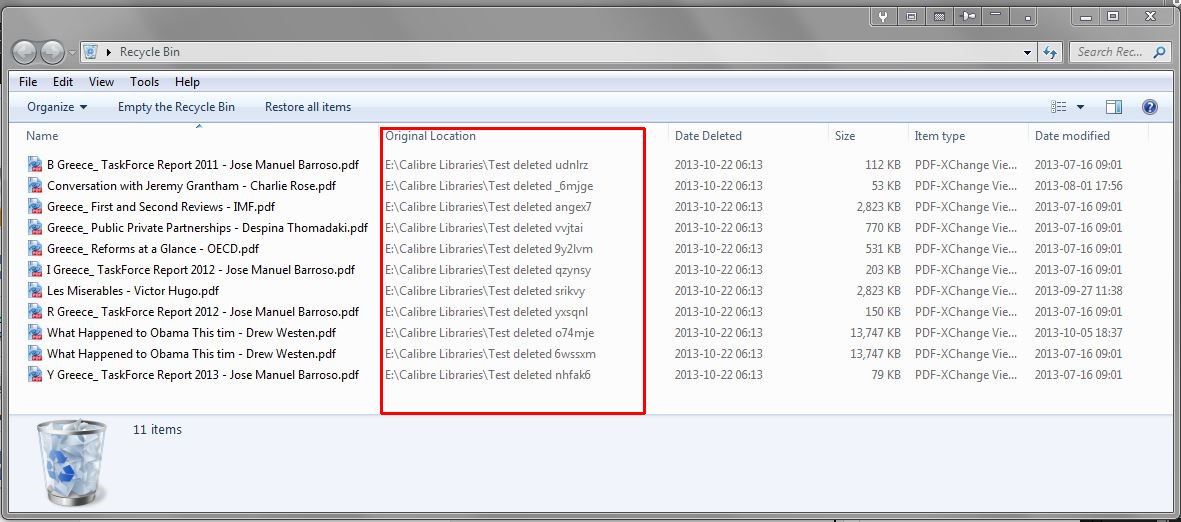Viewport: 1181px width, 522px height.
Task: Click PDF icon for Greece_ Public Private Partnerships
Action: tap(35, 227)
